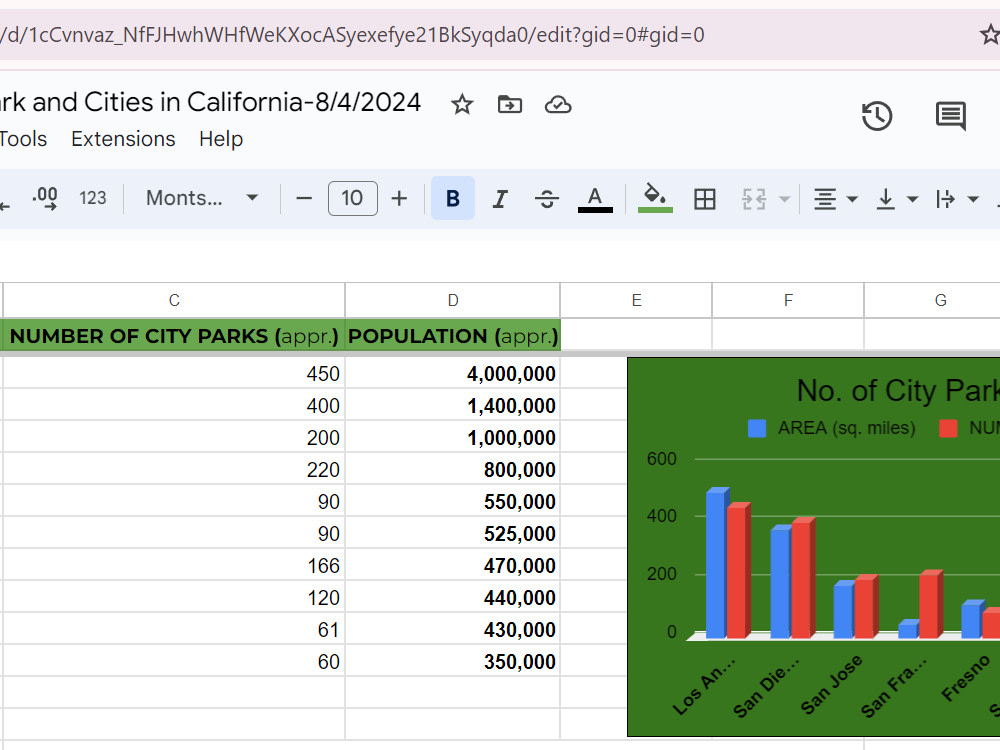Select the cell containing 60
This screenshot has height=750, width=1000.
click(x=174, y=661)
